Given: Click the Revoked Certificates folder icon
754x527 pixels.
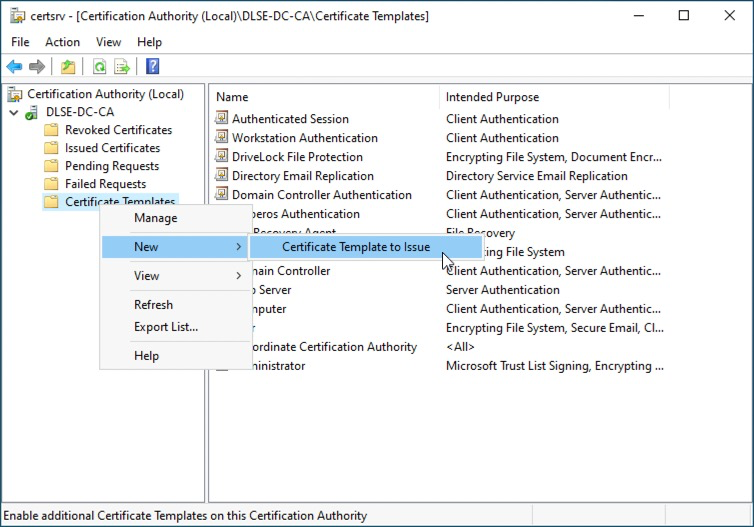Looking at the screenshot, I should coord(51,130).
